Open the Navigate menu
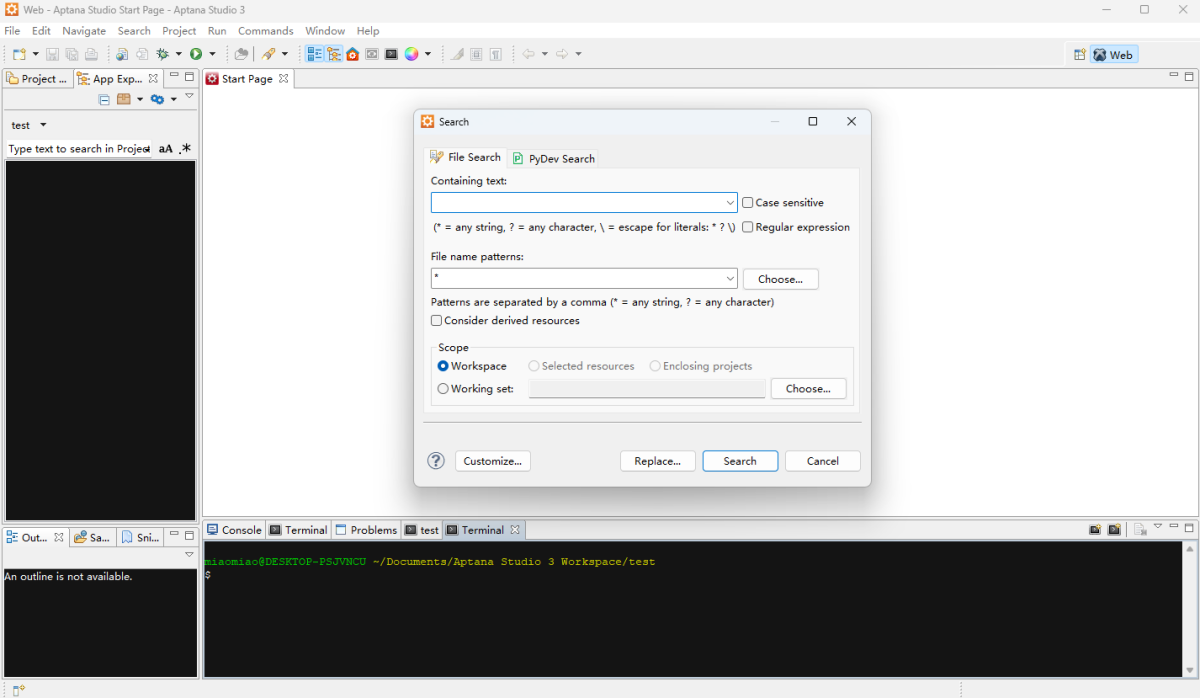 tap(84, 31)
